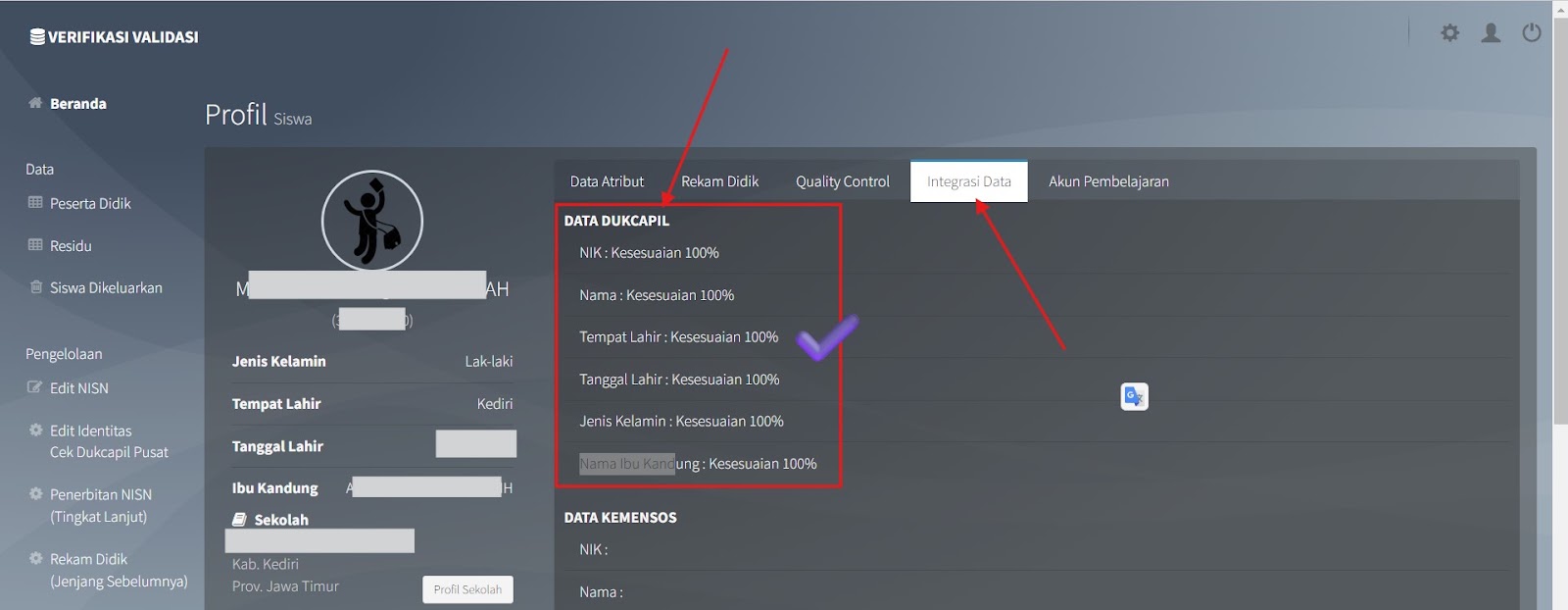Open Edit NISN page
1568x610 pixels.
point(79,388)
